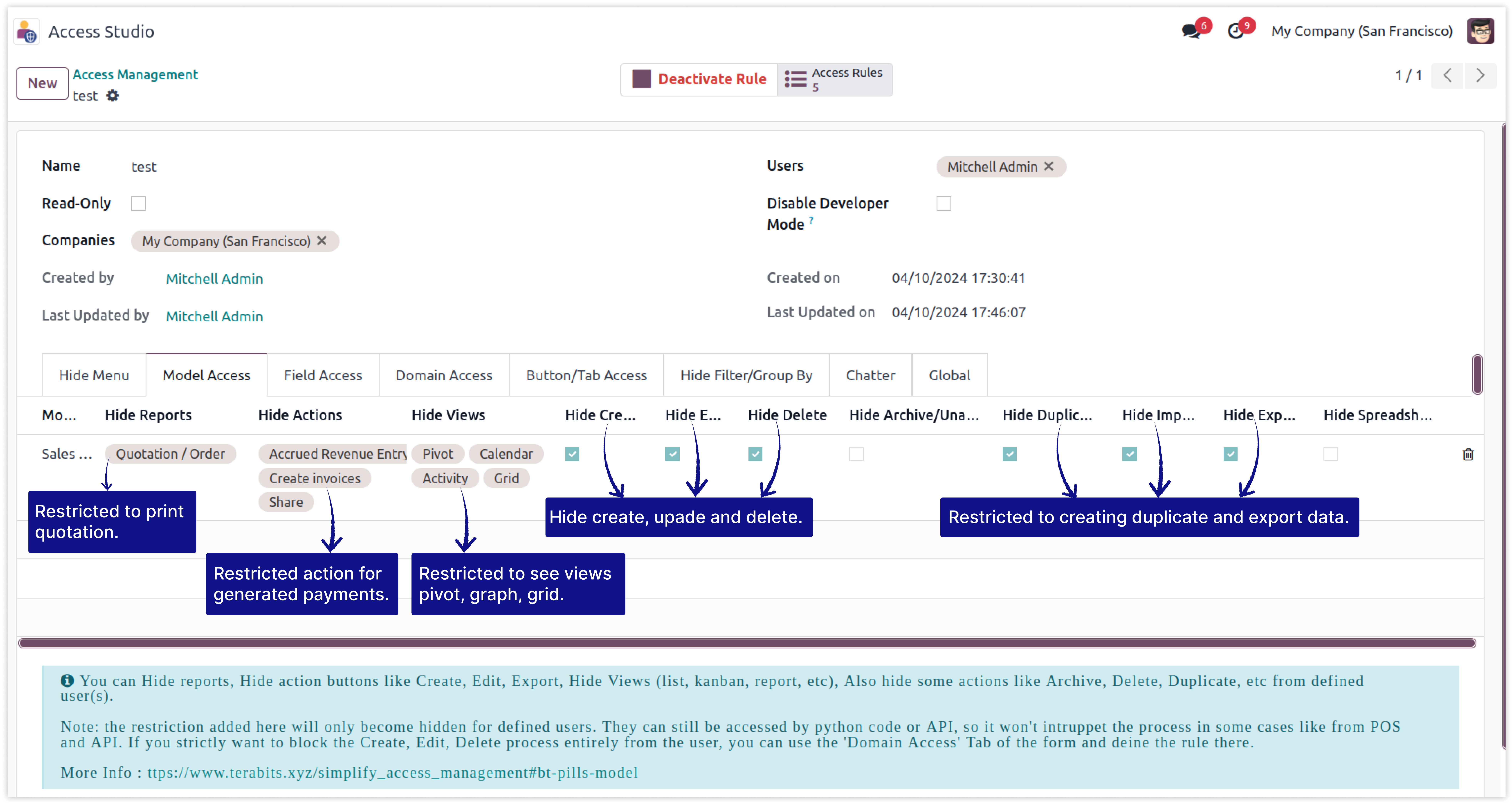This screenshot has width=1512, height=804.
Task: Click the Name field value test
Action: tap(144, 167)
